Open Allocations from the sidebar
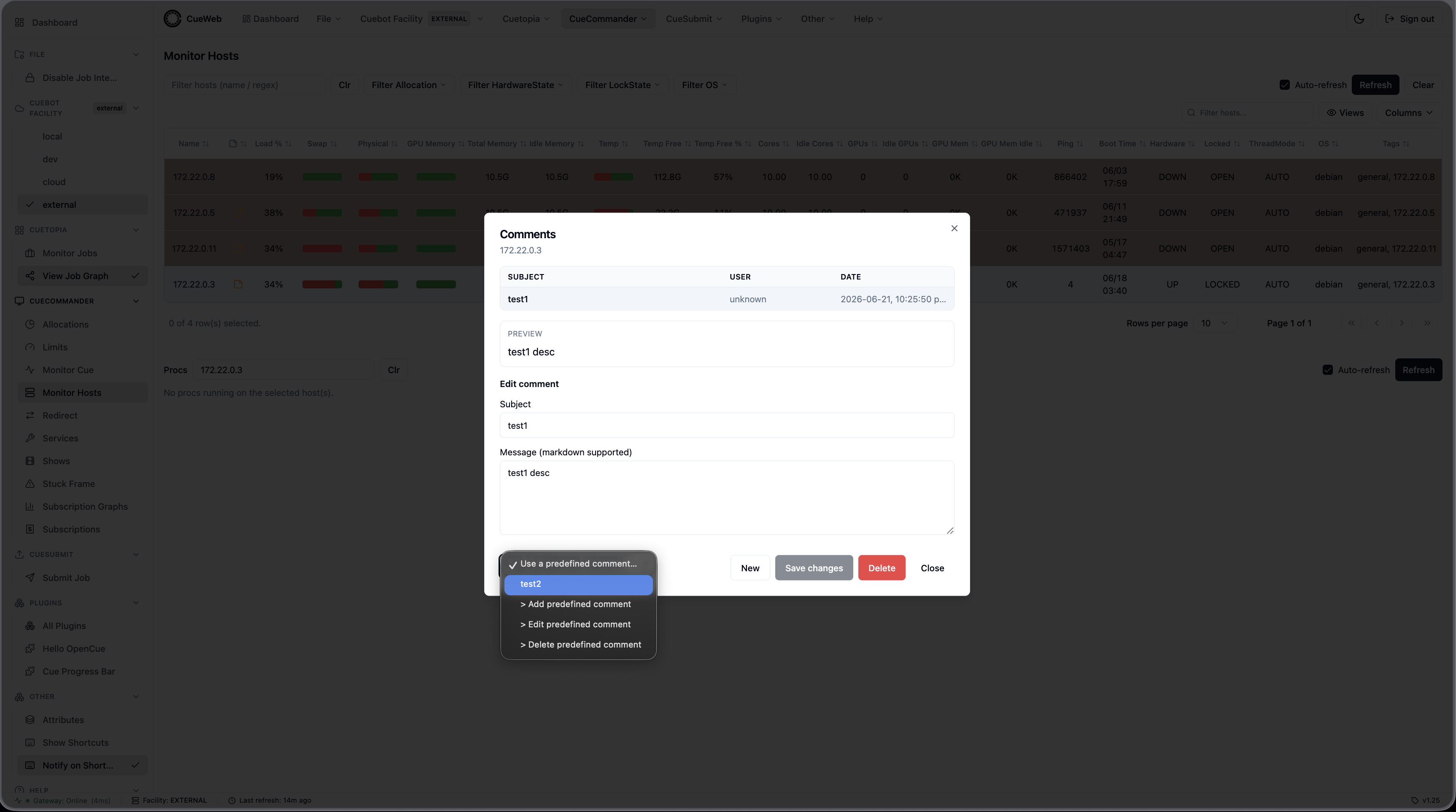Image resolution: width=1456 pixels, height=812 pixels. click(x=83, y=324)
